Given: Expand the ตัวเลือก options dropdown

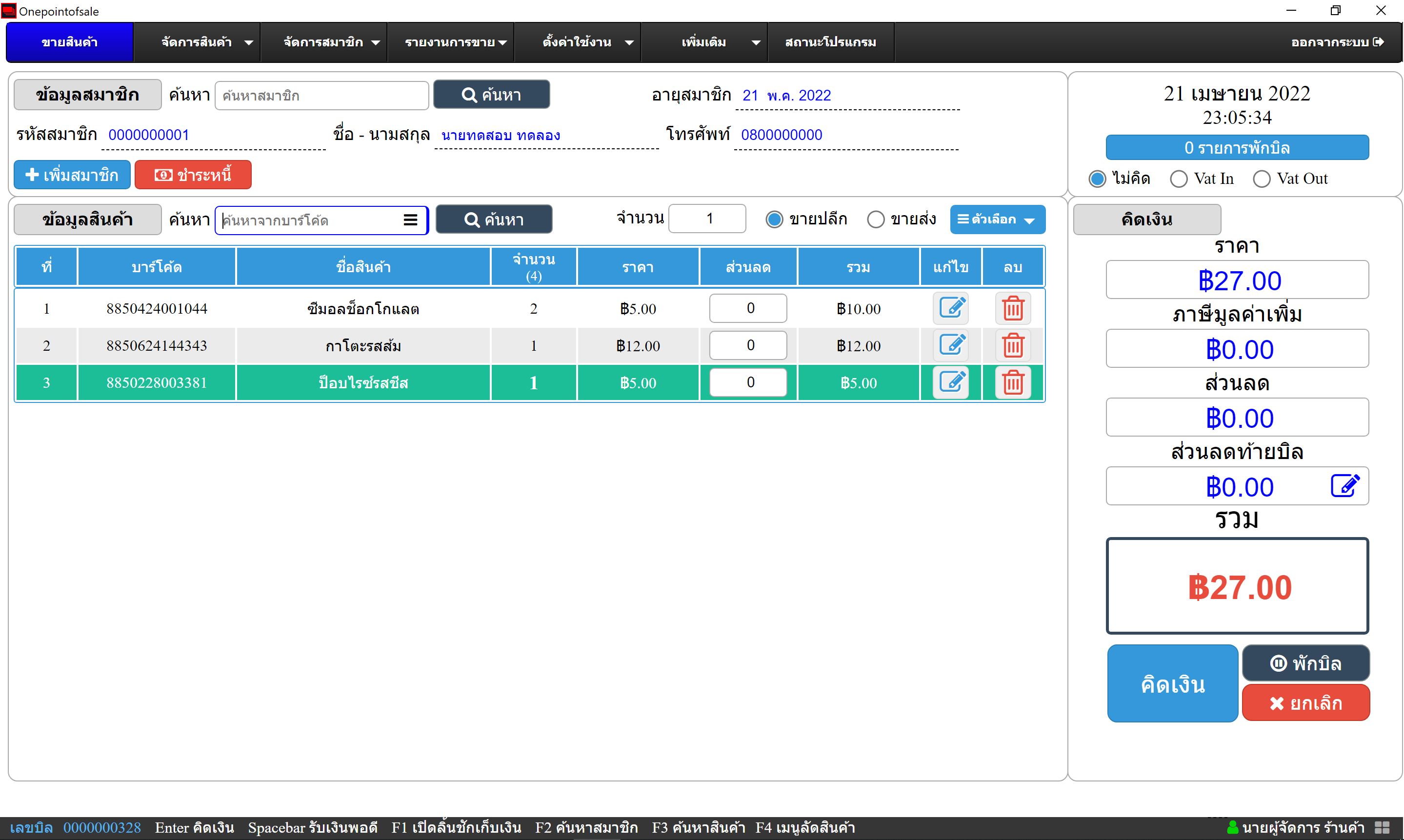Looking at the screenshot, I should [x=997, y=219].
